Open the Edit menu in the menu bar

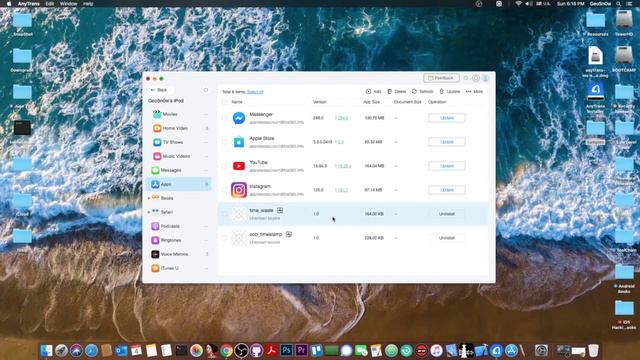[49, 4]
